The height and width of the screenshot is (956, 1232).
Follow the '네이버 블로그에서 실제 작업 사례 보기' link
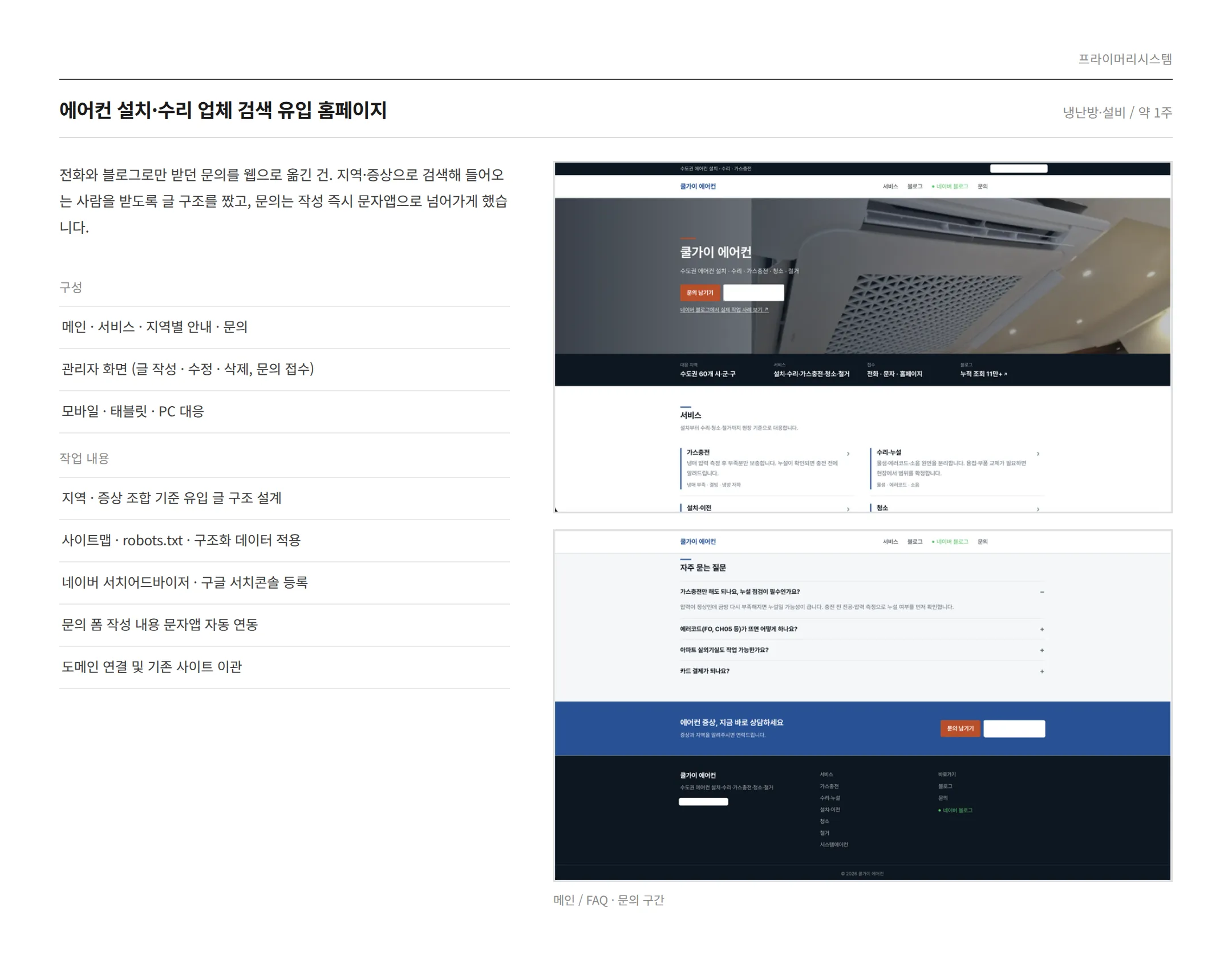click(x=724, y=310)
